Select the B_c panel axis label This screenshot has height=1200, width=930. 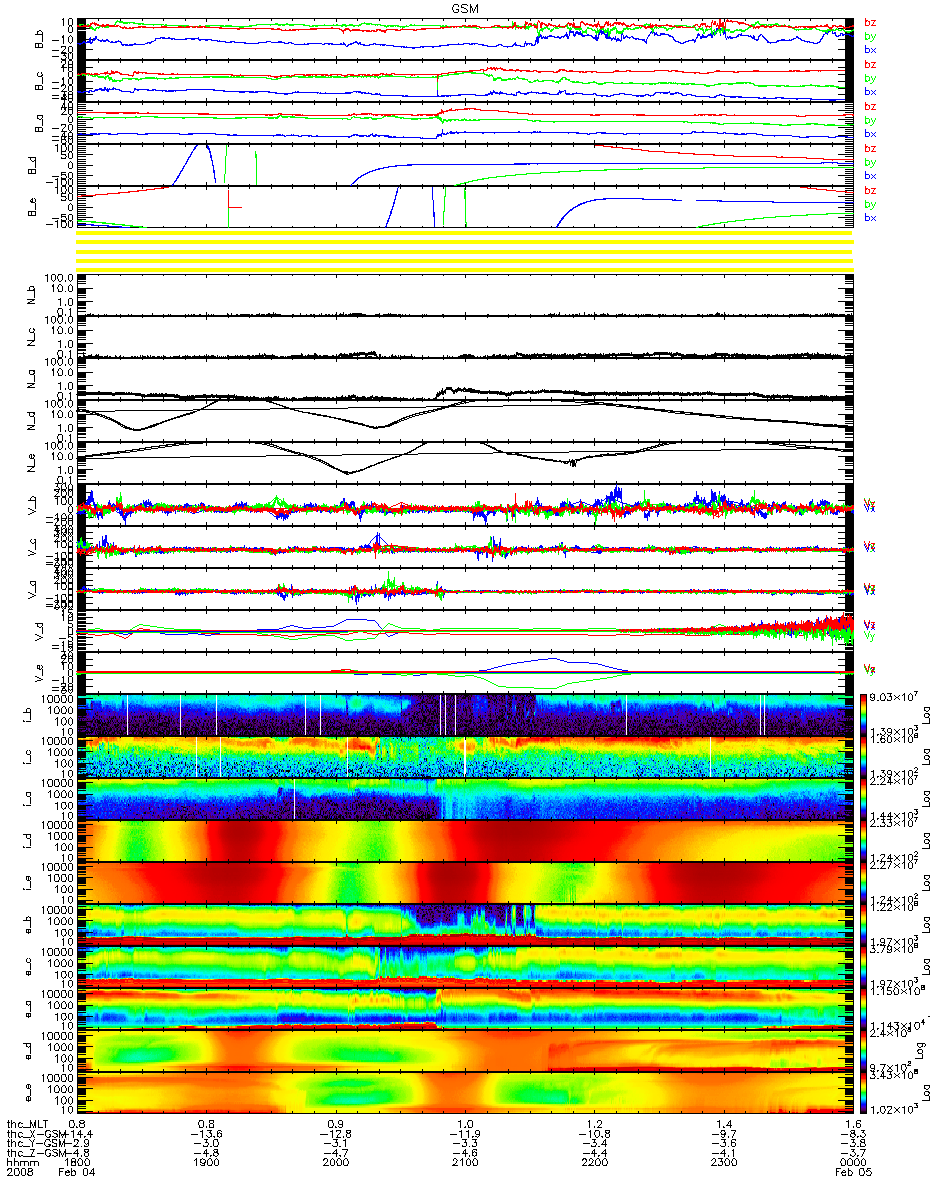pyautogui.click(x=41, y=80)
